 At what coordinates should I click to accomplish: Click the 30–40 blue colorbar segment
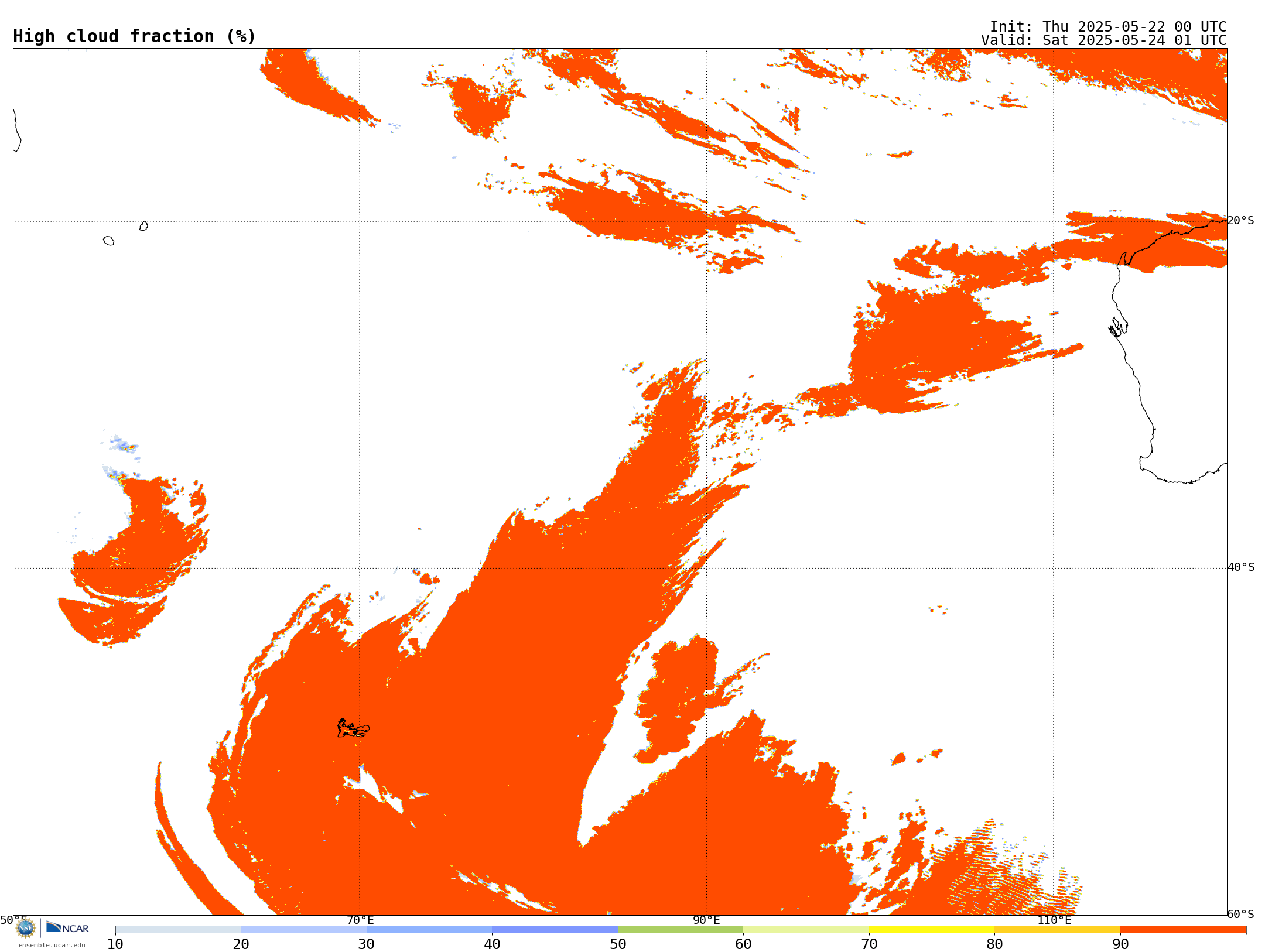(x=429, y=930)
